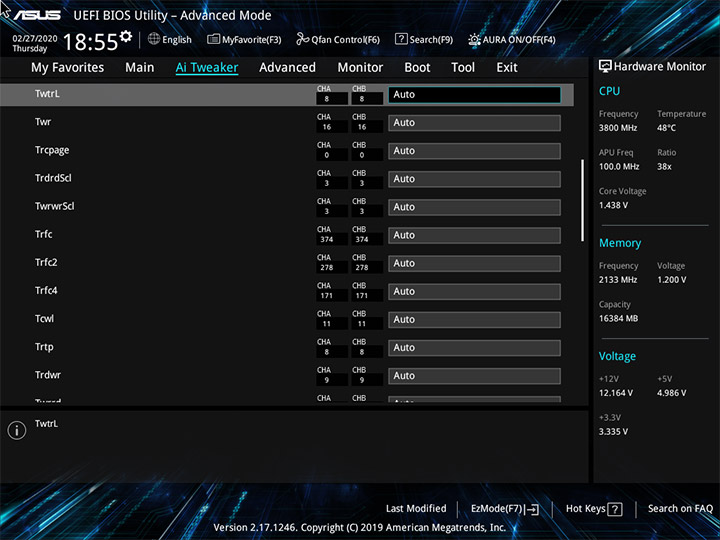
Task: Click the +3.3V reading 3.335 V
Action: 613,432
